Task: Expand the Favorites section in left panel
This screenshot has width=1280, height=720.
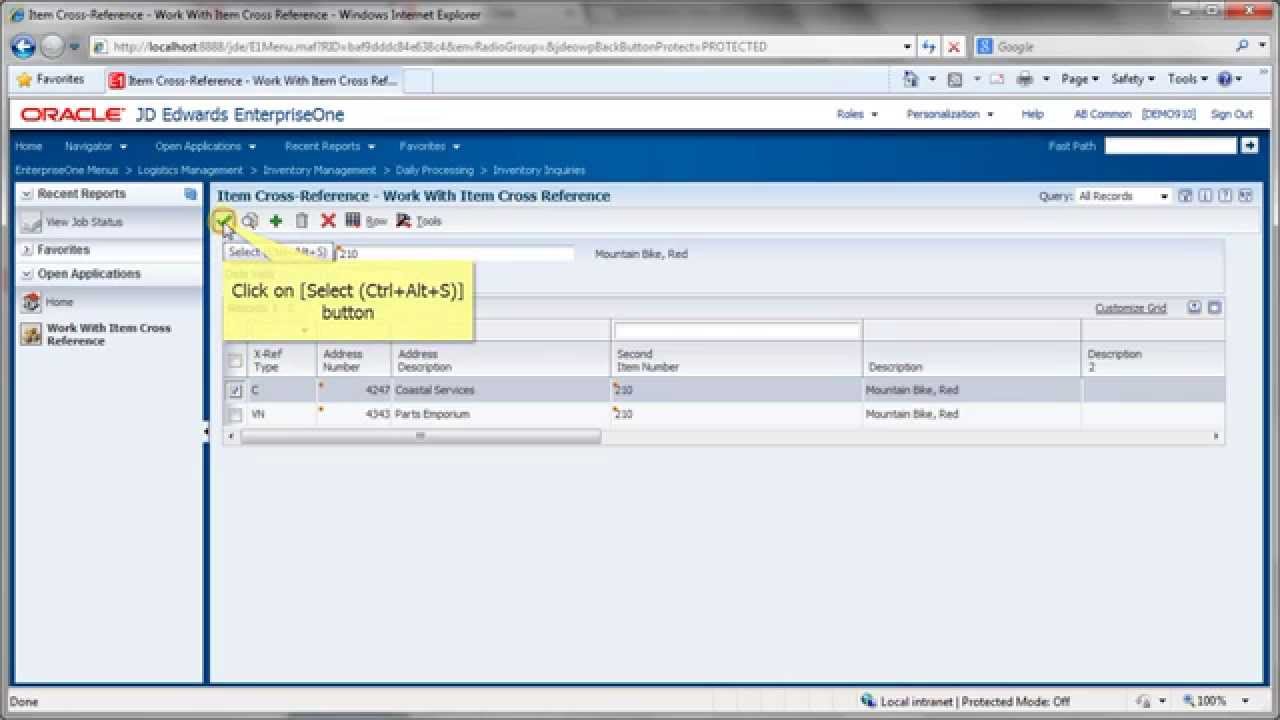Action: pyautogui.click(x=27, y=250)
